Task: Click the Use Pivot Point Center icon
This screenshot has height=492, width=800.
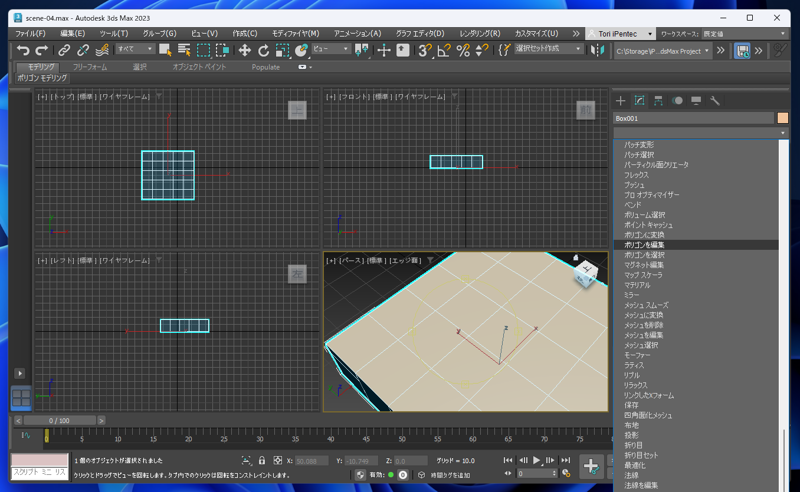Action: point(362,50)
